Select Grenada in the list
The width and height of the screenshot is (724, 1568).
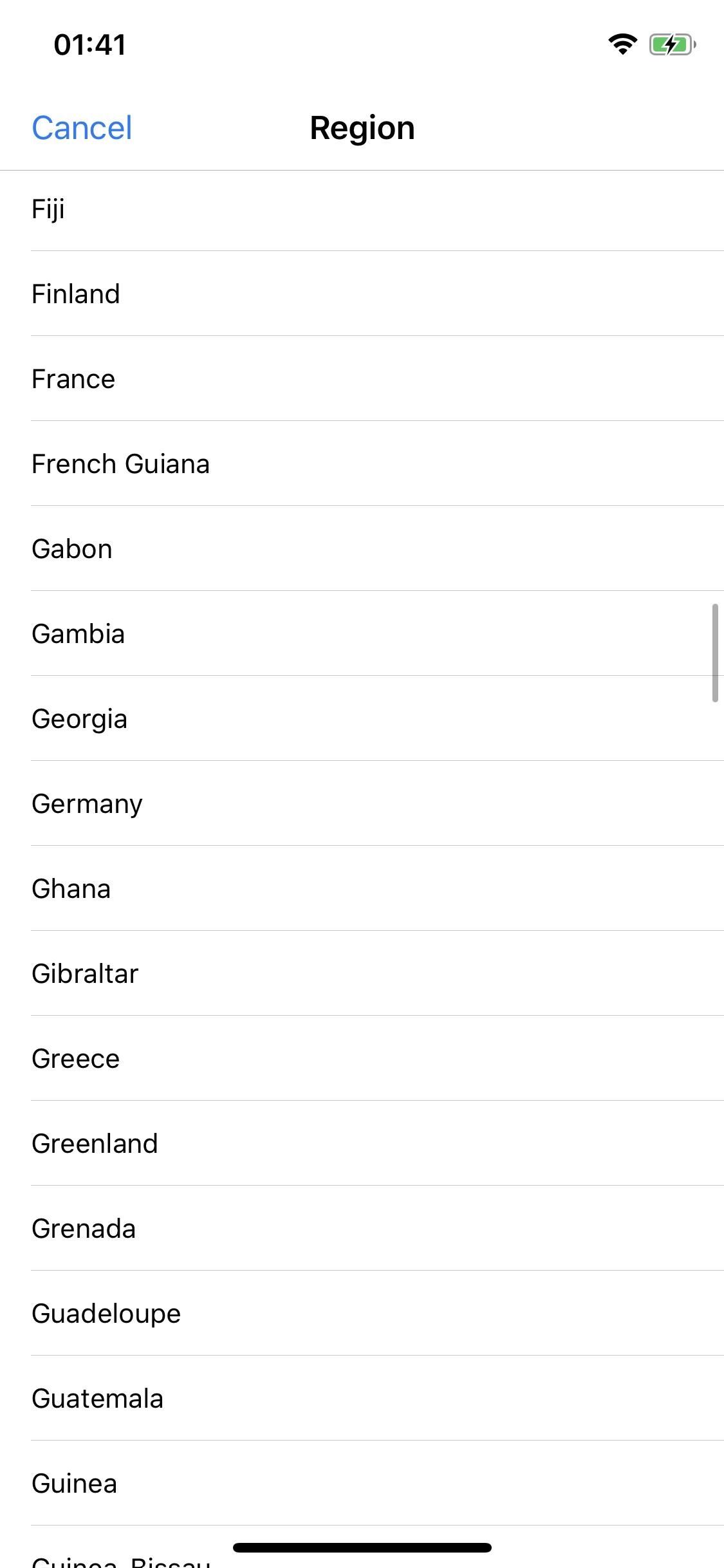(362, 1229)
